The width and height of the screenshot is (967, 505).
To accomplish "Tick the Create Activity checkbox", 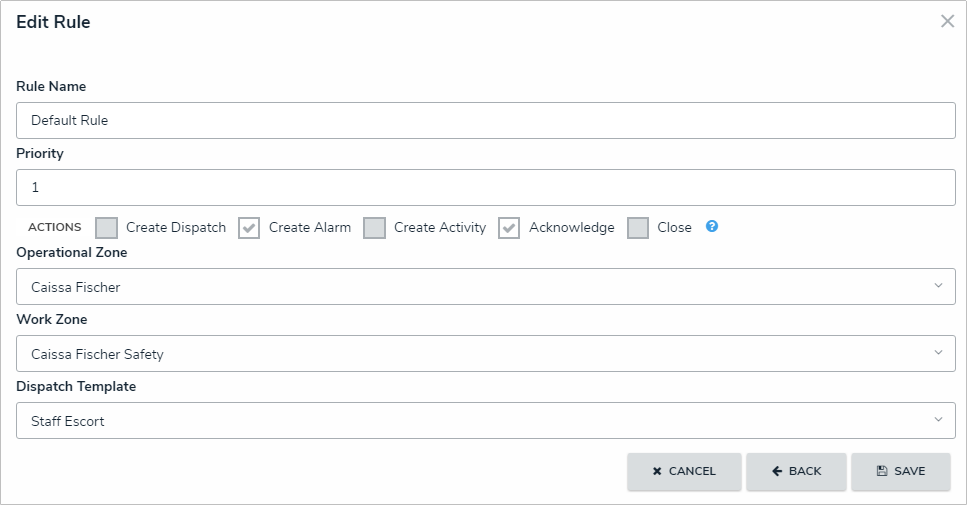I will click(374, 228).
